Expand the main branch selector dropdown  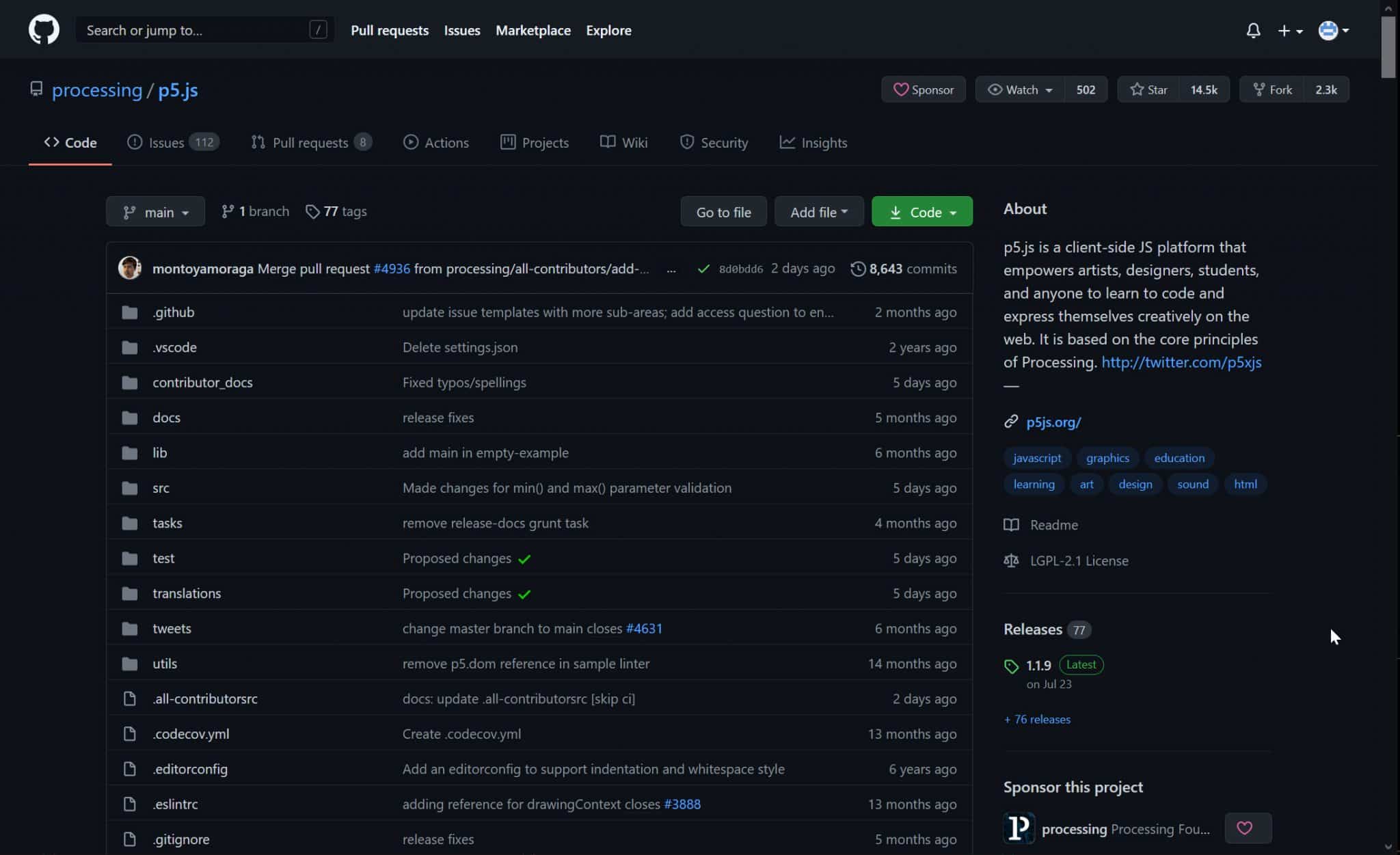[x=155, y=211]
